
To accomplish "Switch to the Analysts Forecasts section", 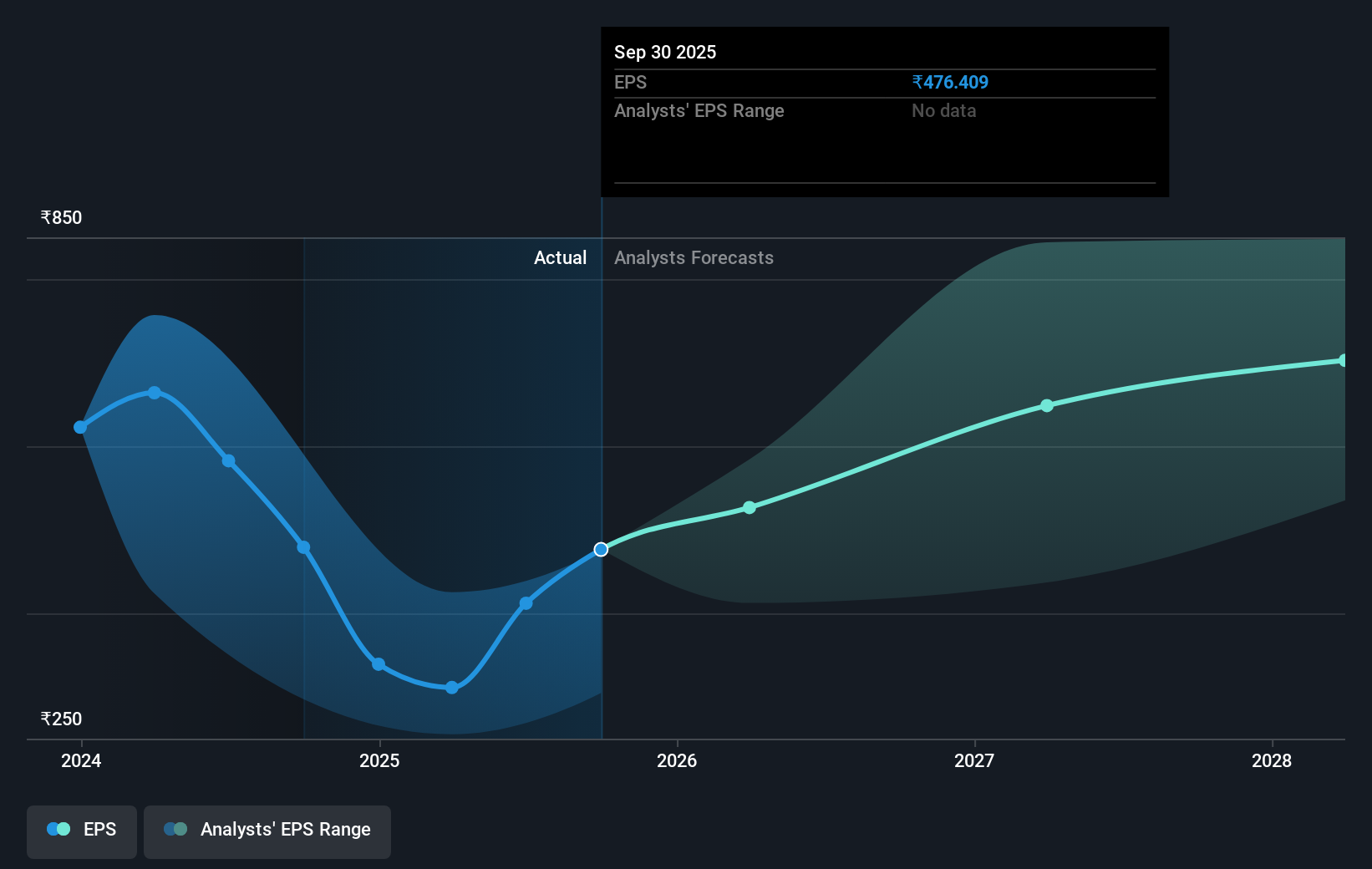I will click(x=694, y=257).
